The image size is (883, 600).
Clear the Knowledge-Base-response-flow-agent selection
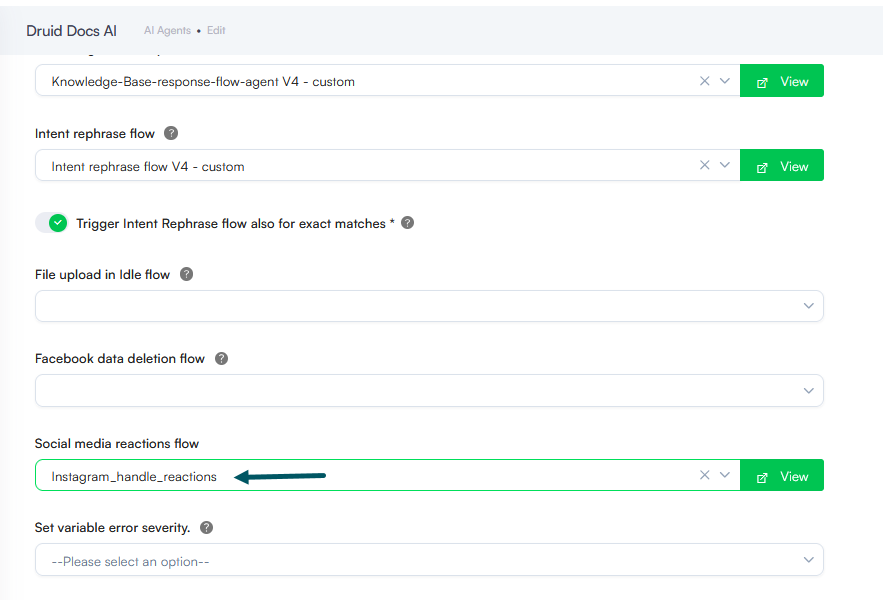point(704,81)
